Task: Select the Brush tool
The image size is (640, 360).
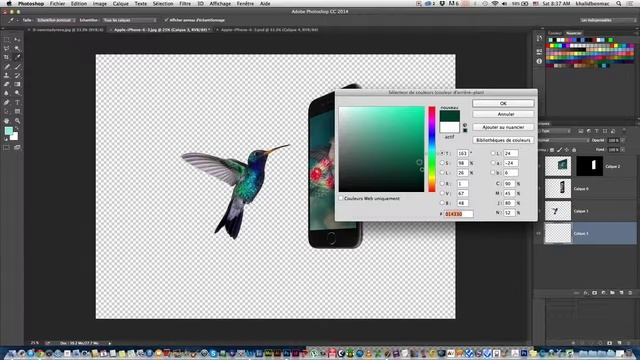Action: point(17,67)
